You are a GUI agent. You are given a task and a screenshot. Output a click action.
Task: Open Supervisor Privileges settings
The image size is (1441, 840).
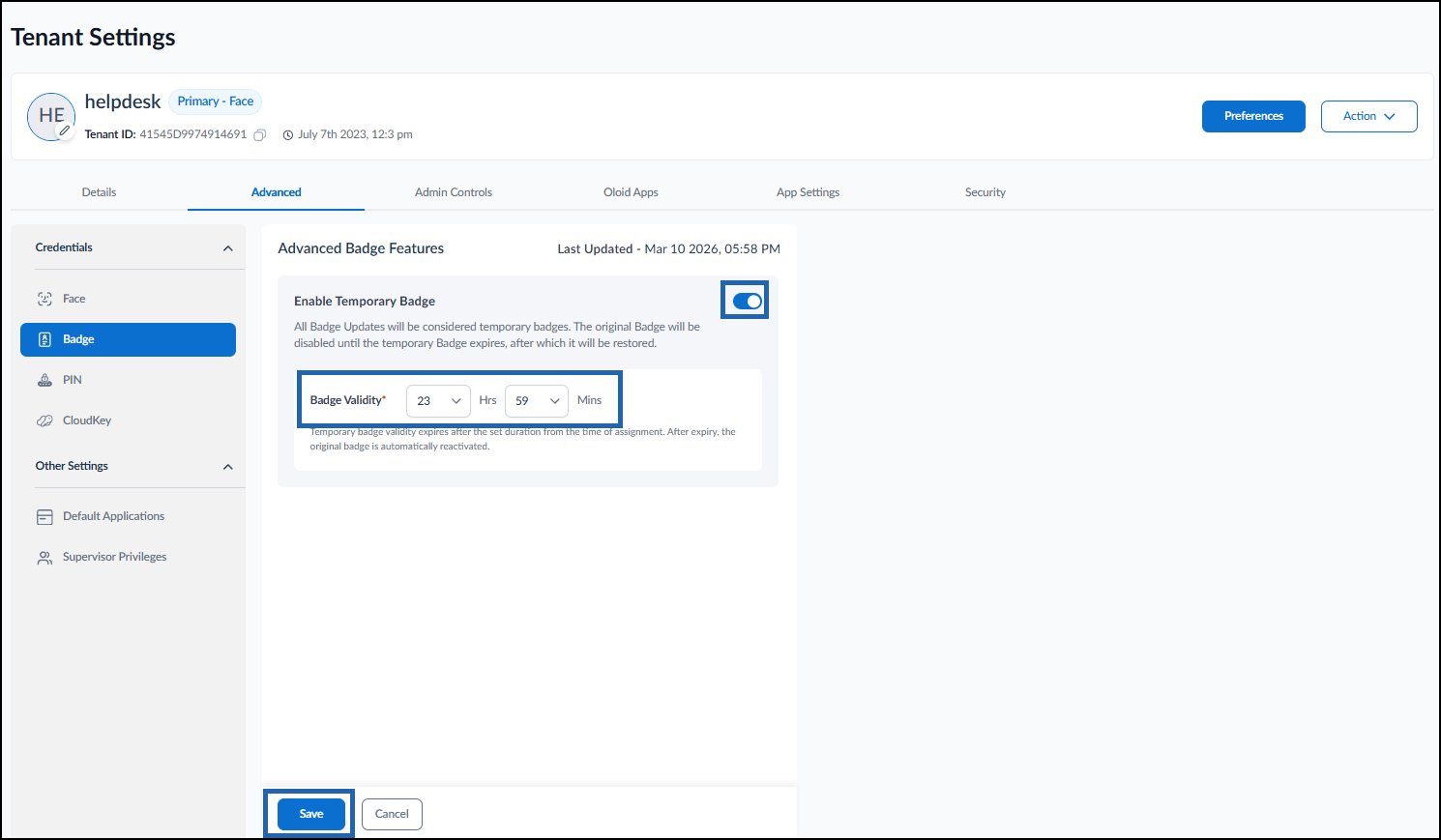(x=128, y=558)
